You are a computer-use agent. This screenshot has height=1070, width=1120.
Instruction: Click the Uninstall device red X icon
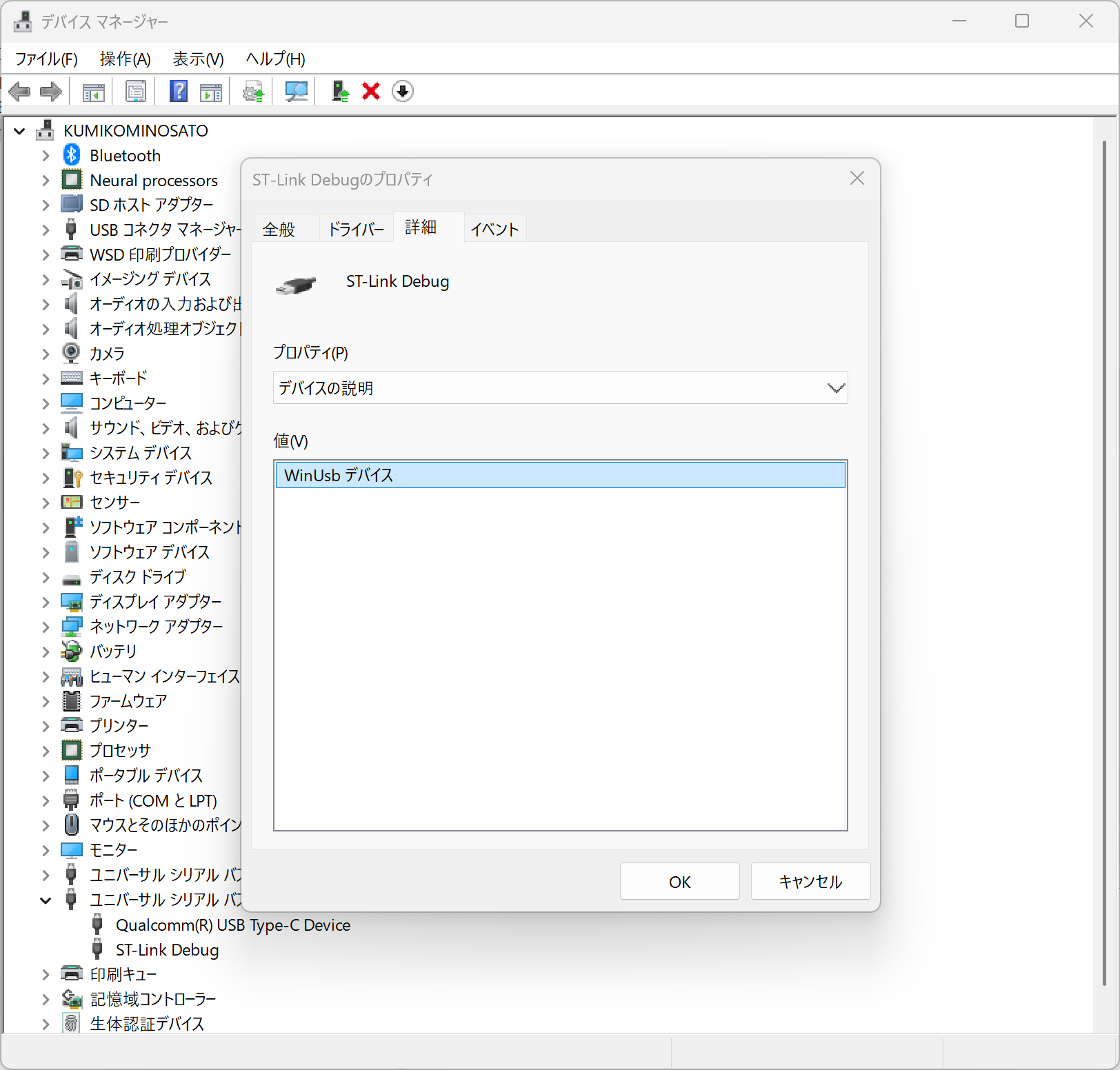coord(371,91)
